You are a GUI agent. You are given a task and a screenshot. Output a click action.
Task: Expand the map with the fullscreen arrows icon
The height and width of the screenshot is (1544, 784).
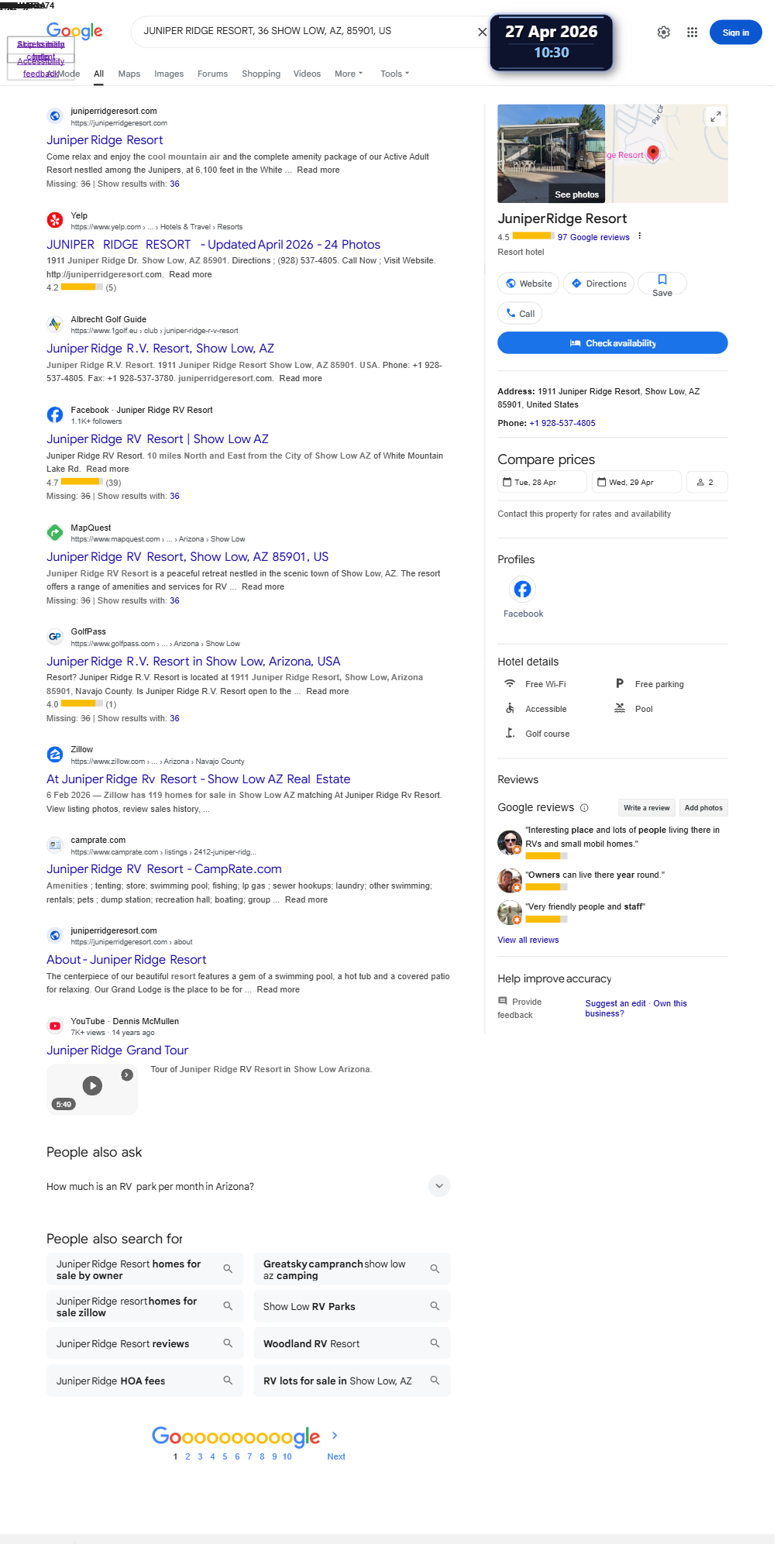tap(716, 116)
